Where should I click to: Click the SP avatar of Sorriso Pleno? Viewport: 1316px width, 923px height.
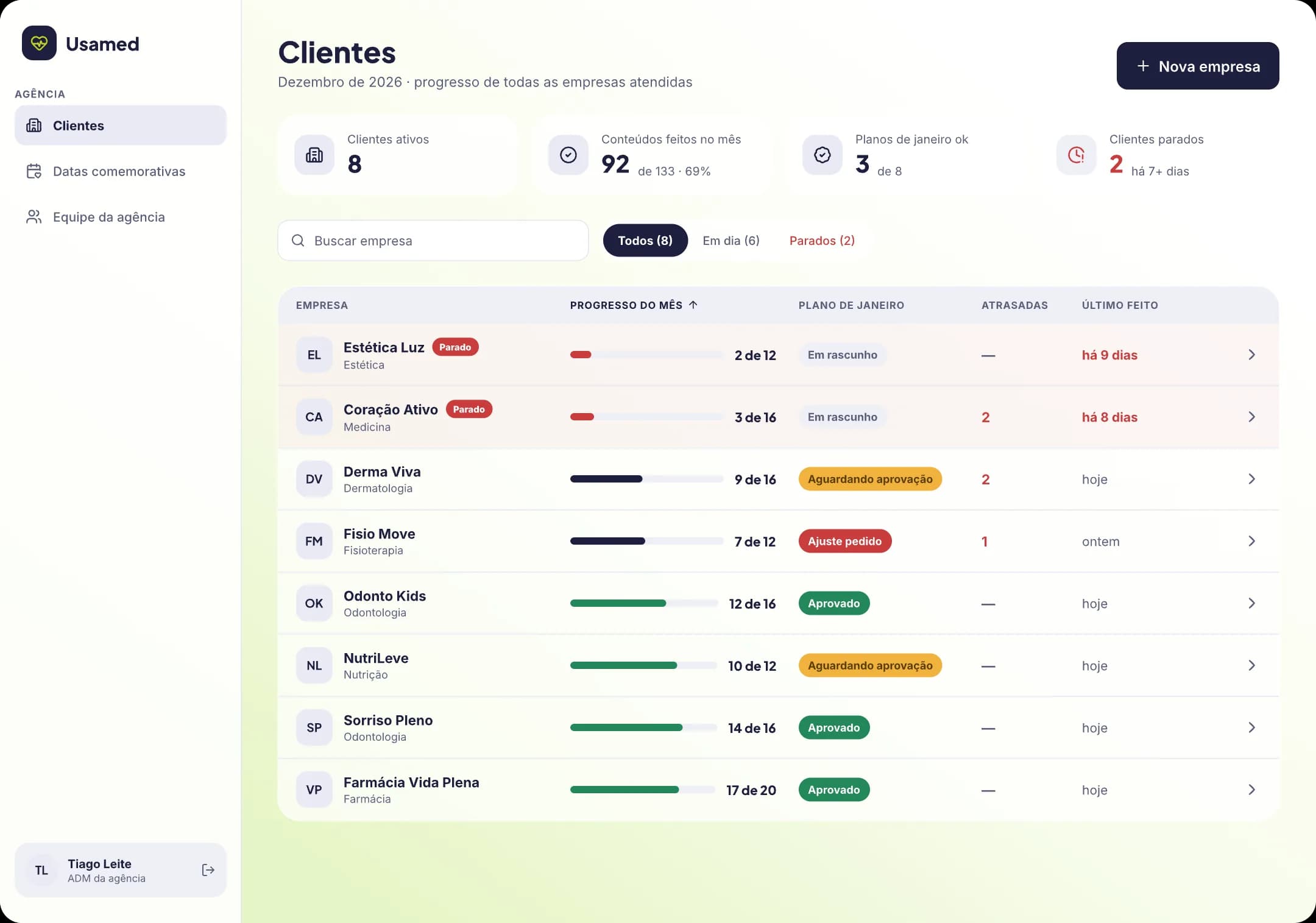[x=314, y=728]
